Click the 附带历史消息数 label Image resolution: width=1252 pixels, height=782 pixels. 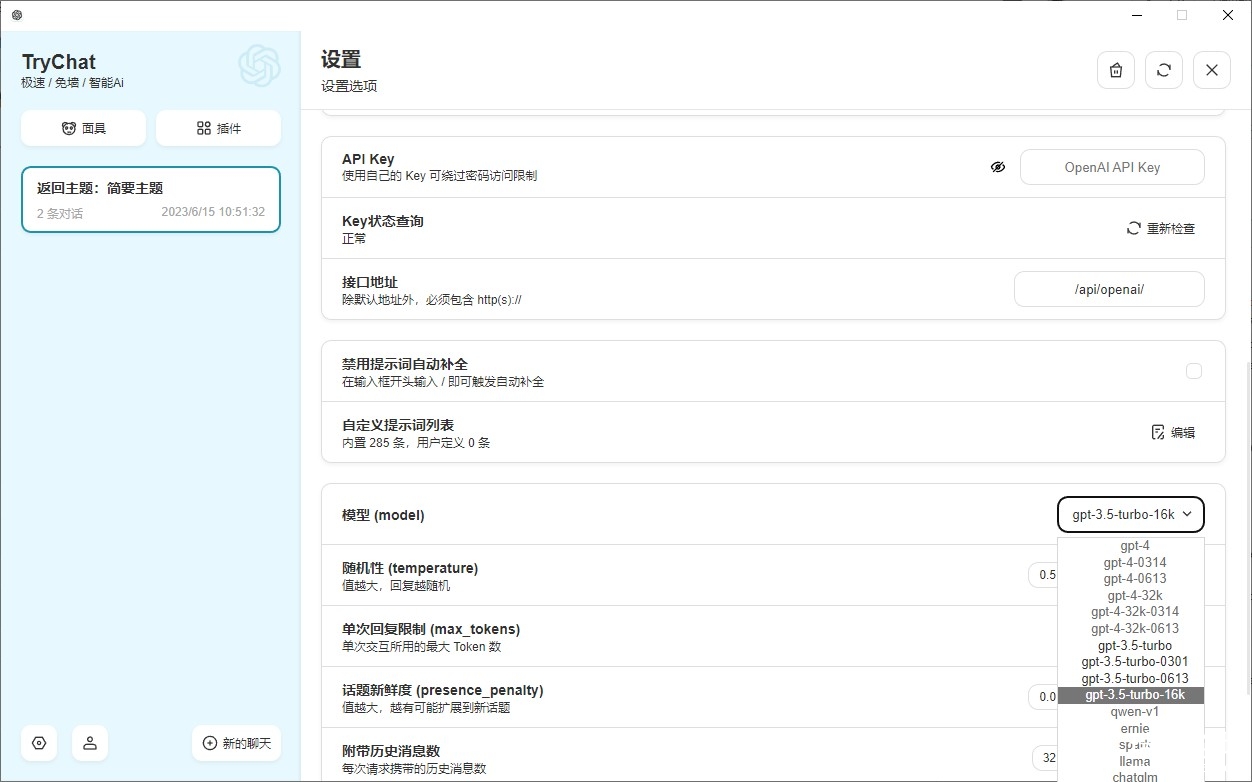pyautogui.click(x=391, y=751)
